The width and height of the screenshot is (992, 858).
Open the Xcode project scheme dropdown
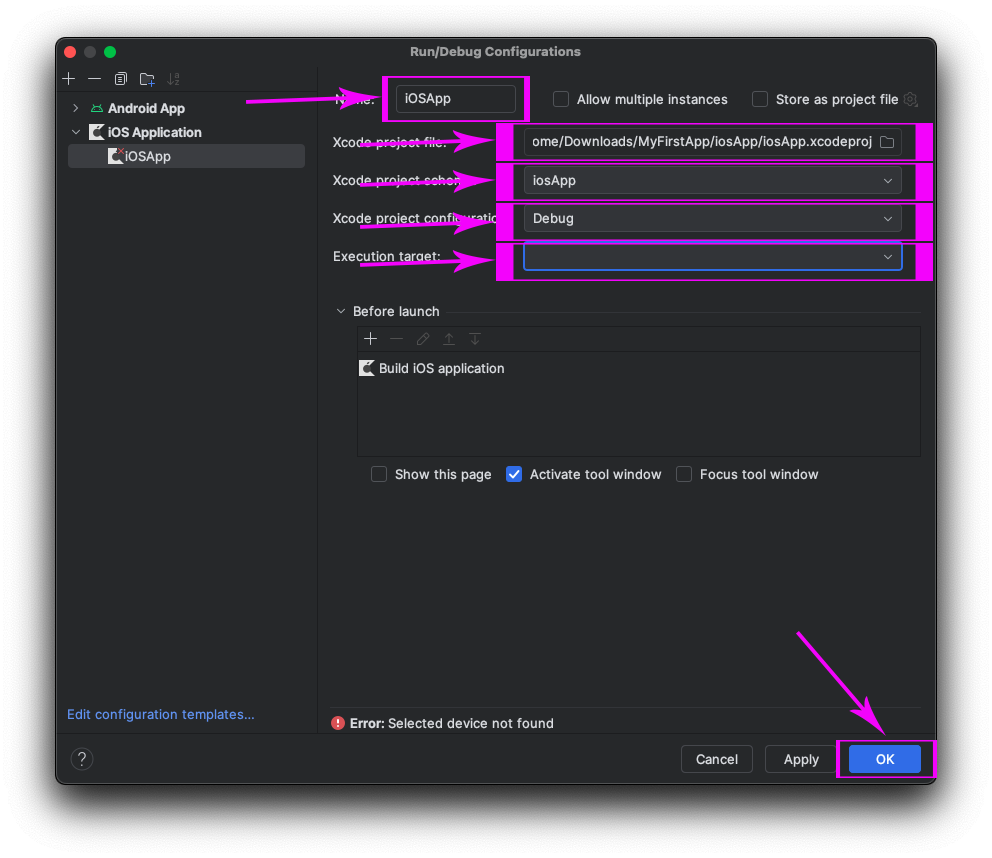712,180
